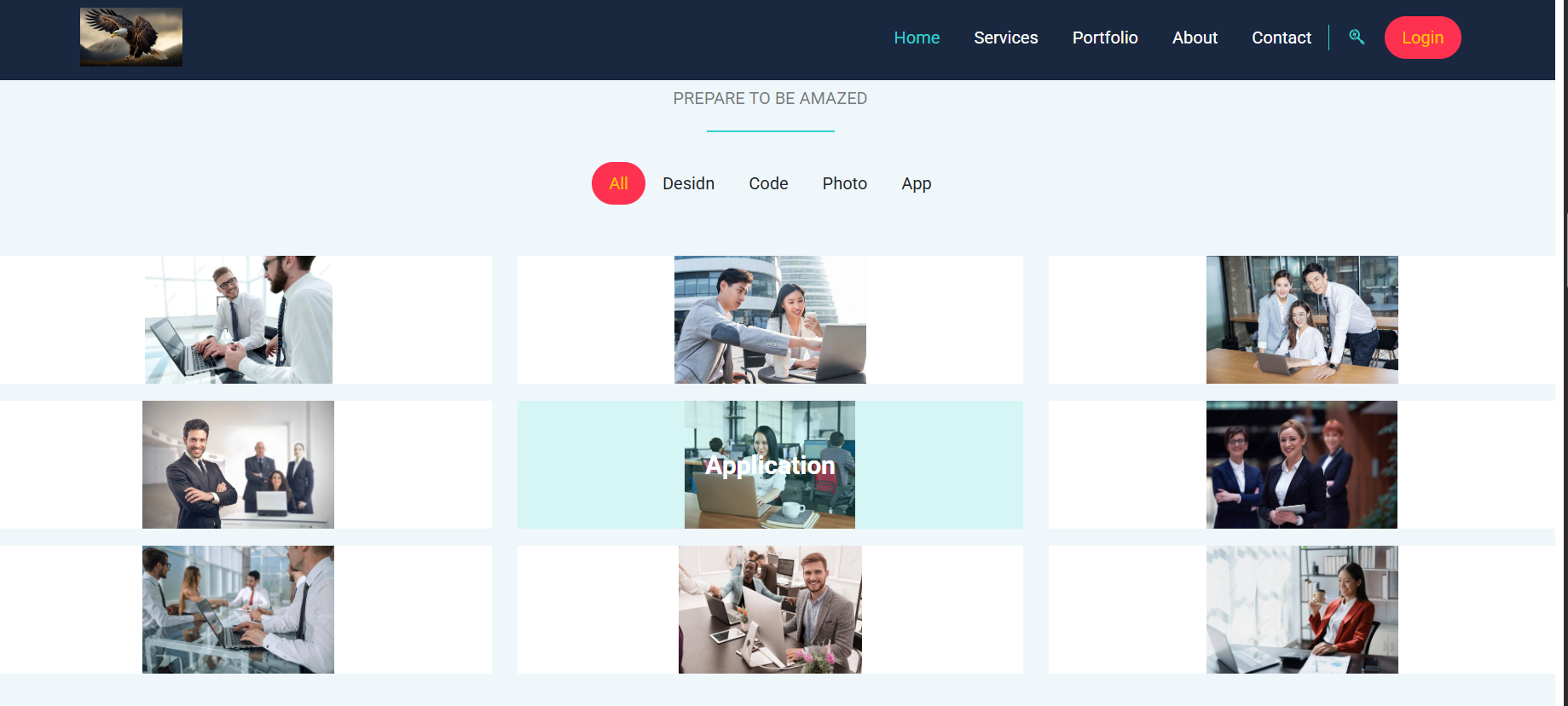The height and width of the screenshot is (706, 1568).
Task: Show only App portfolio items
Action: click(x=916, y=183)
